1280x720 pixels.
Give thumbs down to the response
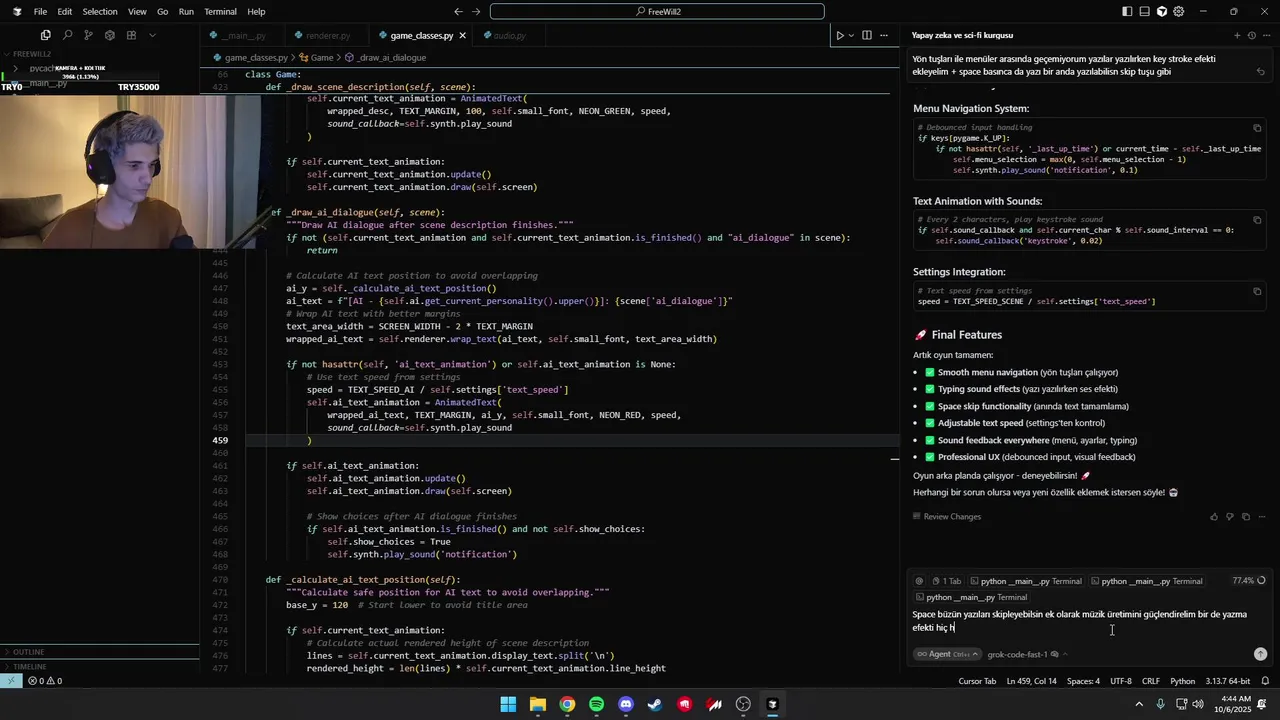[x=1230, y=517]
